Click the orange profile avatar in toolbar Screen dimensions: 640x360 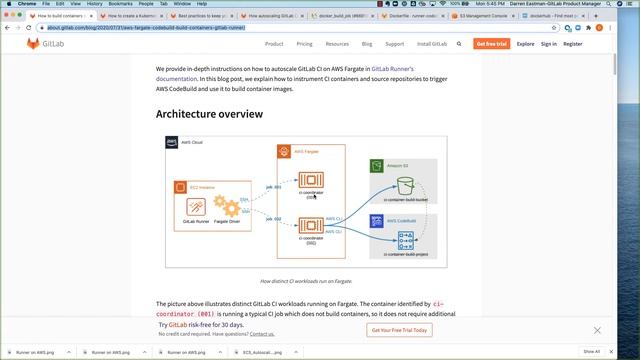tap(599, 28)
